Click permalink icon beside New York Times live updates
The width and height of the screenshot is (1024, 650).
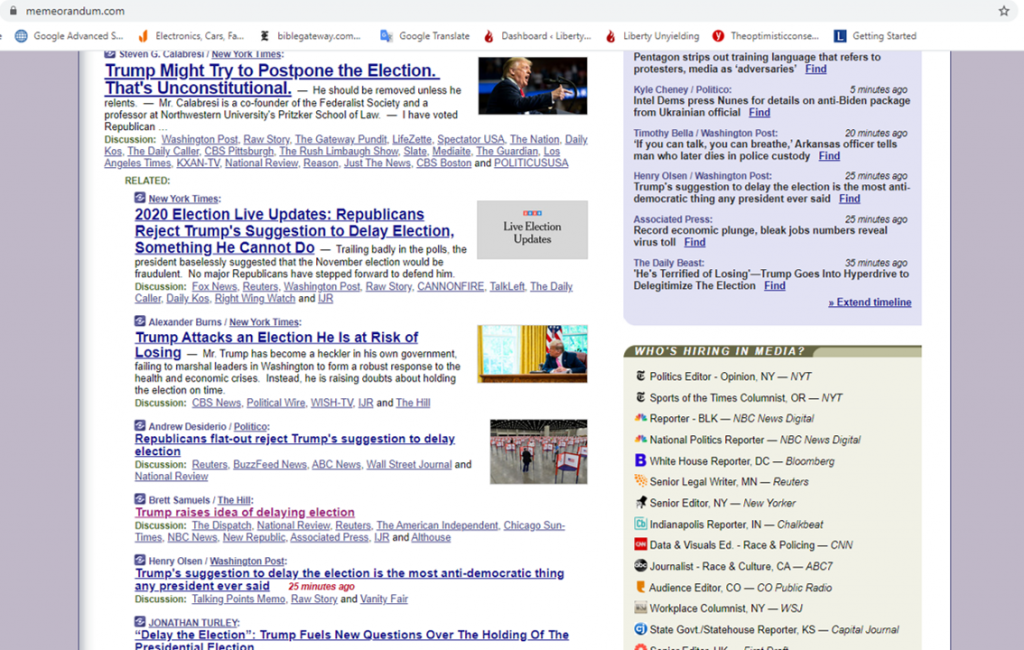140,197
